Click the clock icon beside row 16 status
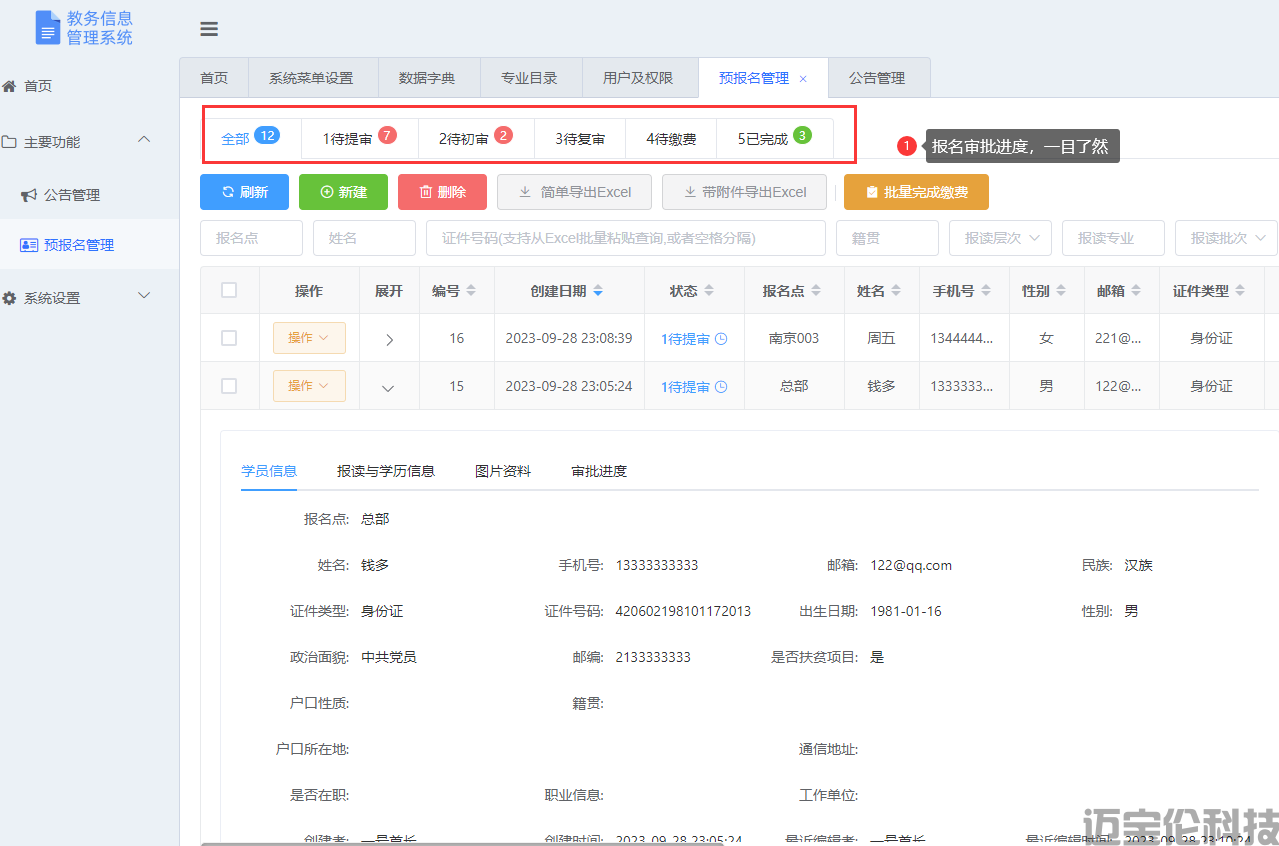The height and width of the screenshot is (846, 1279). (x=721, y=339)
